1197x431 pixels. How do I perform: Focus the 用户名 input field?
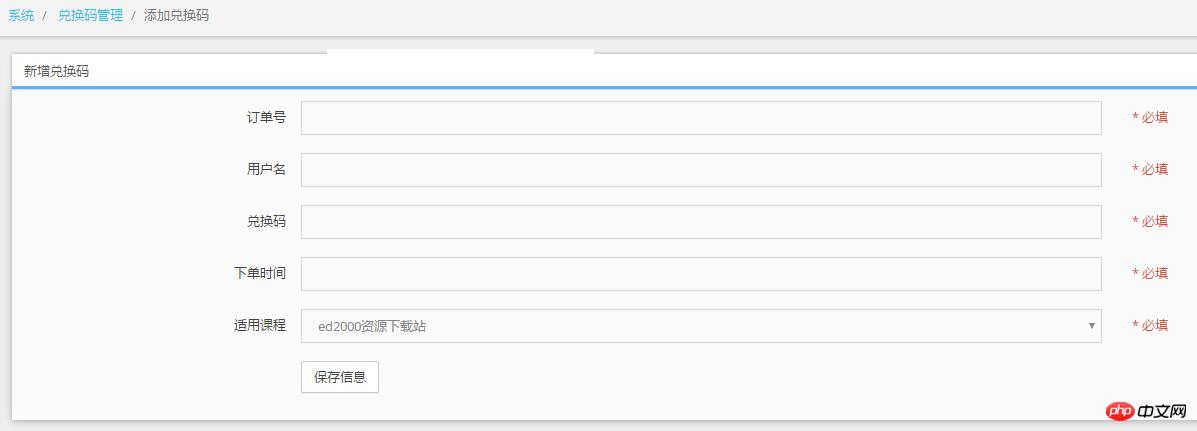(x=700, y=170)
